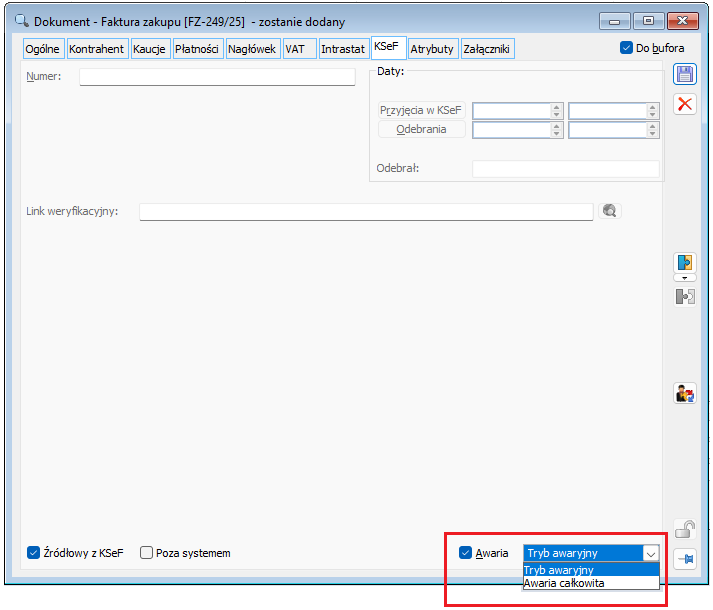The width and height of the screenshot is (713, 610).
Task: Click the padlock unlock icon
Action: tap(684, 529)
